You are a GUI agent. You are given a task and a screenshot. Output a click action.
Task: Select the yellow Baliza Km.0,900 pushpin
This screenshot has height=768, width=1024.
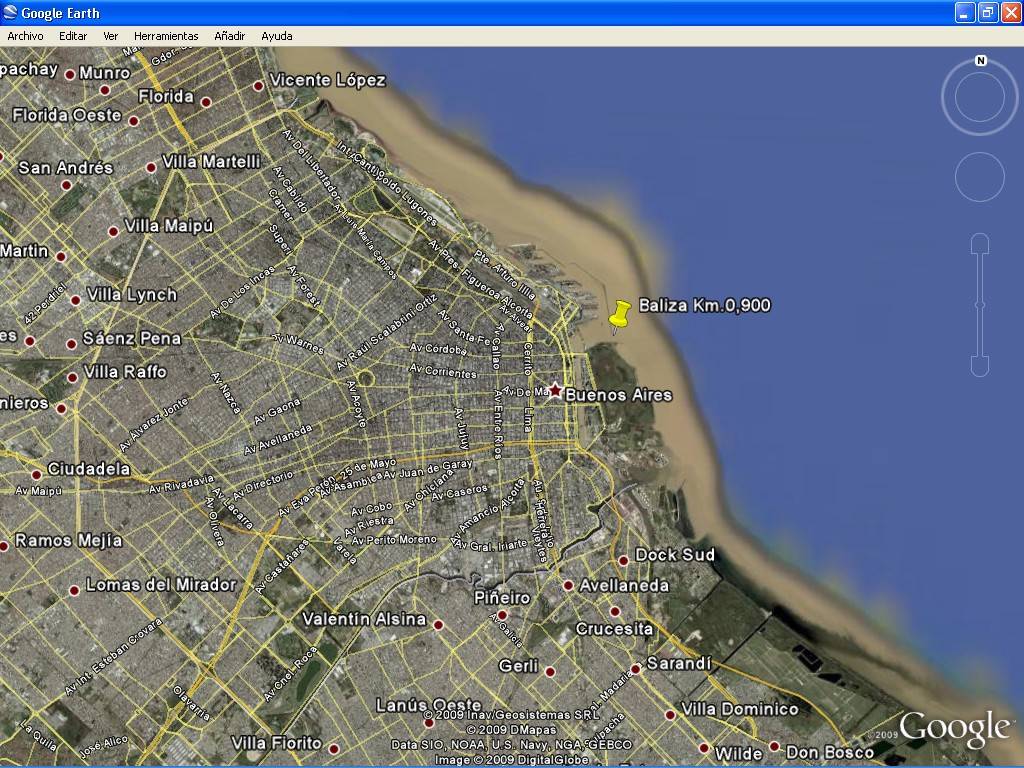pyautogui.click(x=618, y=317)
